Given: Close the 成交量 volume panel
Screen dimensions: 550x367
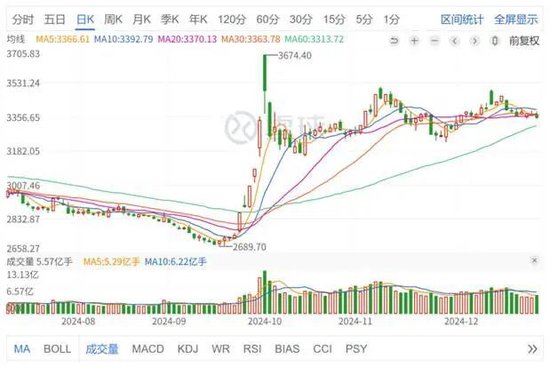Looking at the screenshot, I should point(534,260).
